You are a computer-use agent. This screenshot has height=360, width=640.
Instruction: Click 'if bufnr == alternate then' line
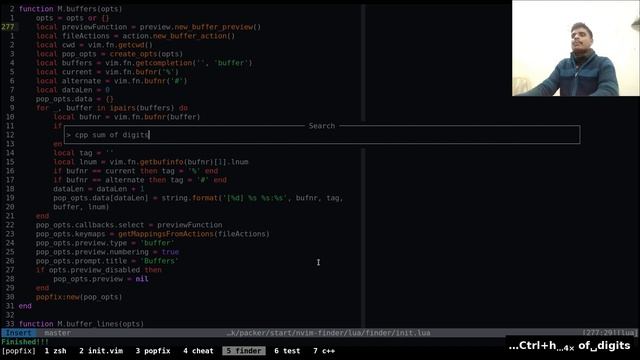[140, 180]
